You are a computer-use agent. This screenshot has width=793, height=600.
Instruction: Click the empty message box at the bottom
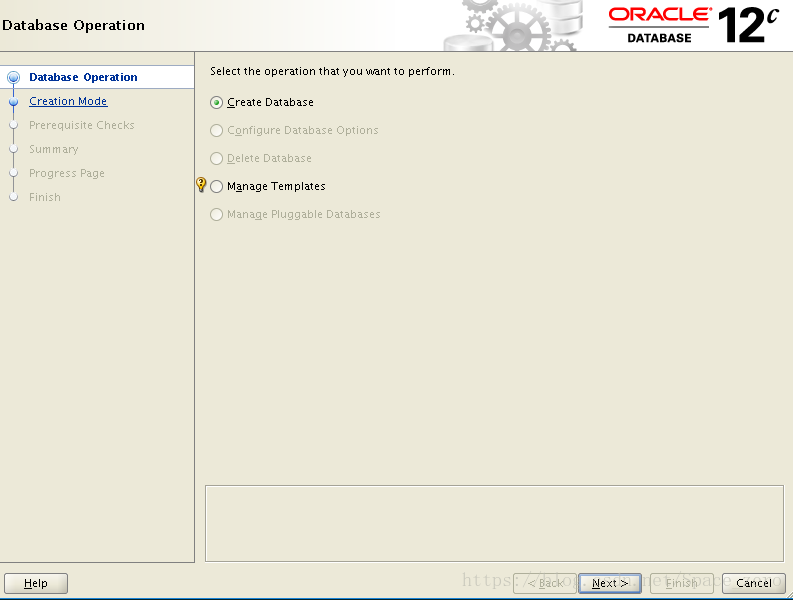[494, 524]
